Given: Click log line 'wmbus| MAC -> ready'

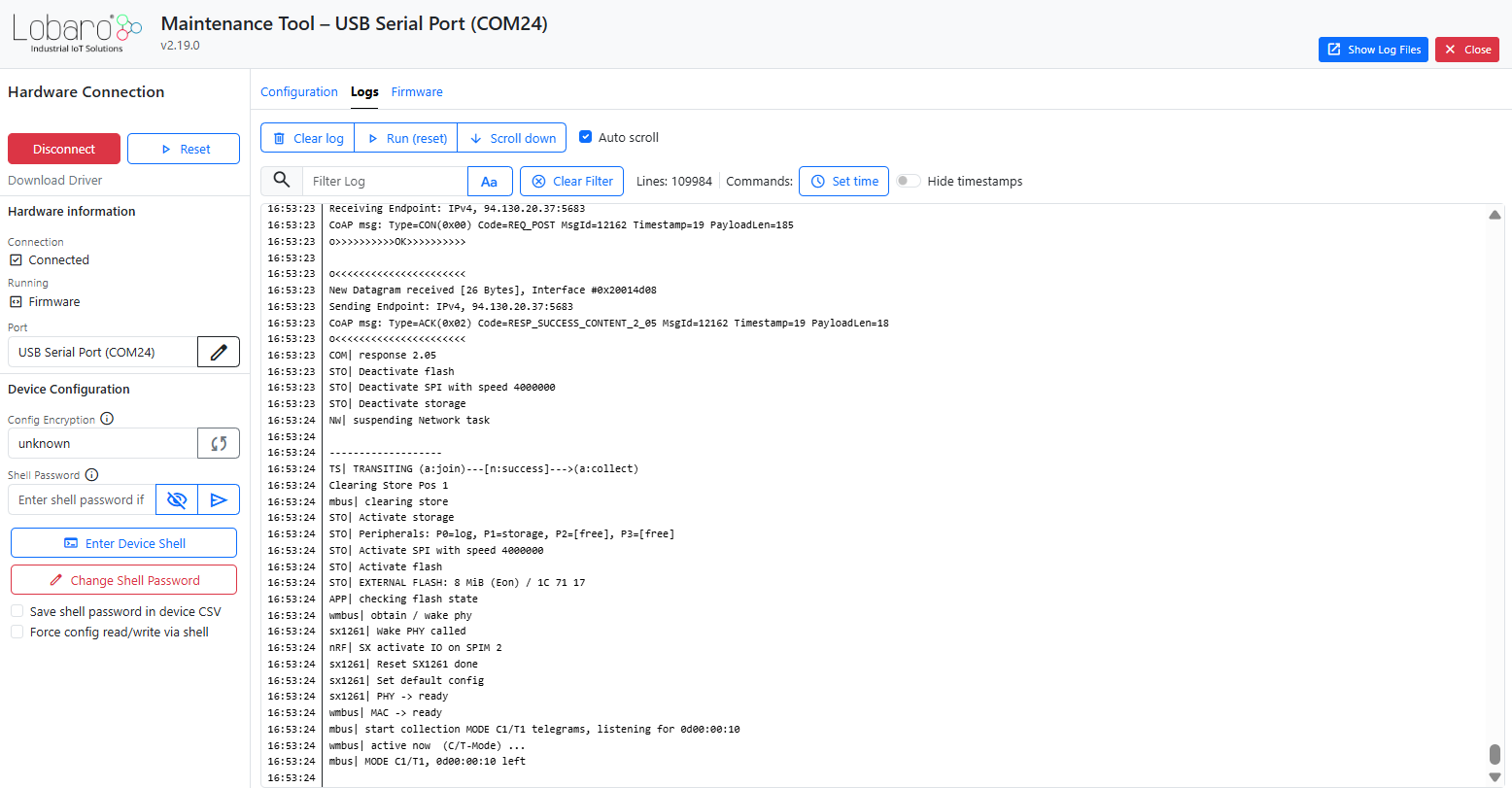Looking at the screenshot, I should point(385,712).
